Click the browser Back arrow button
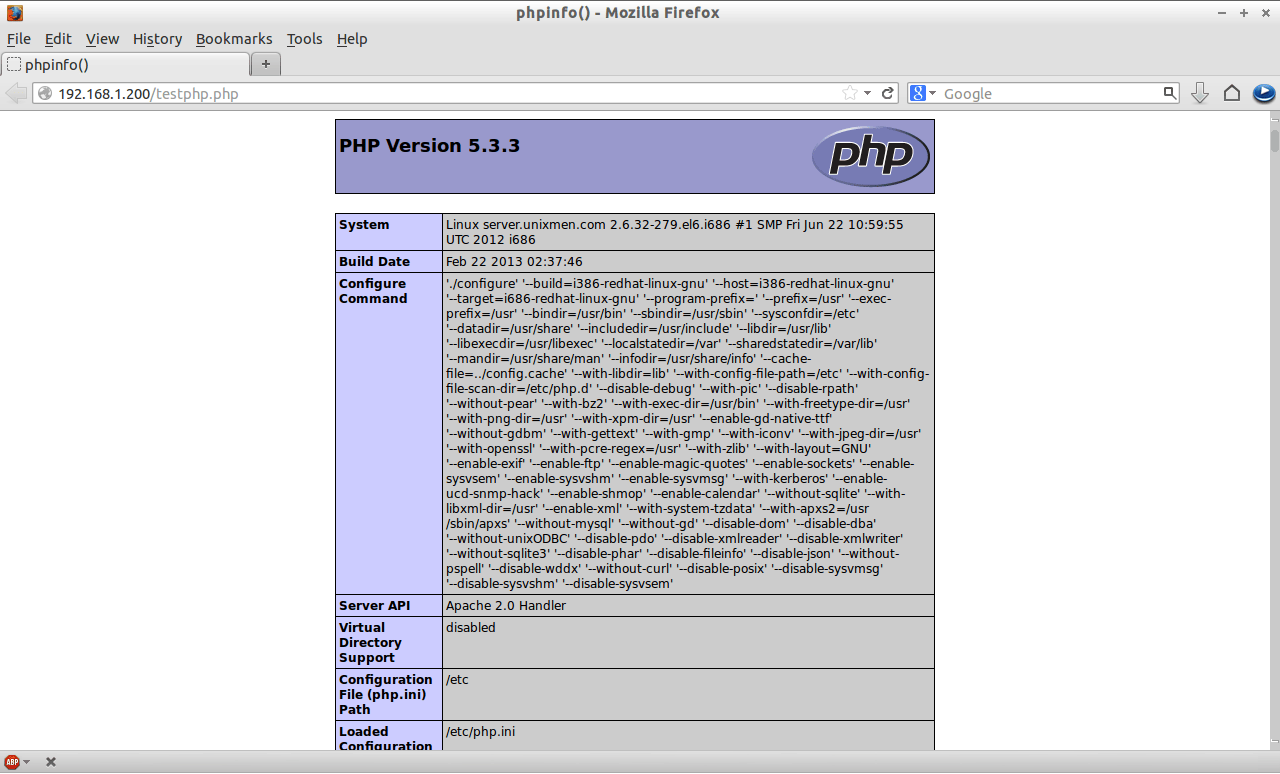 click(x=17, y=93)
